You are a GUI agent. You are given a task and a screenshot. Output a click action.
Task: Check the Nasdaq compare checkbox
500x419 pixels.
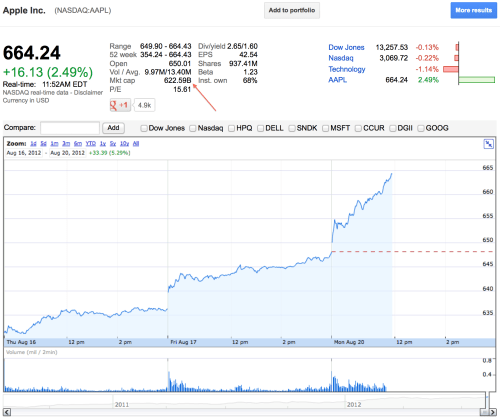193,128
